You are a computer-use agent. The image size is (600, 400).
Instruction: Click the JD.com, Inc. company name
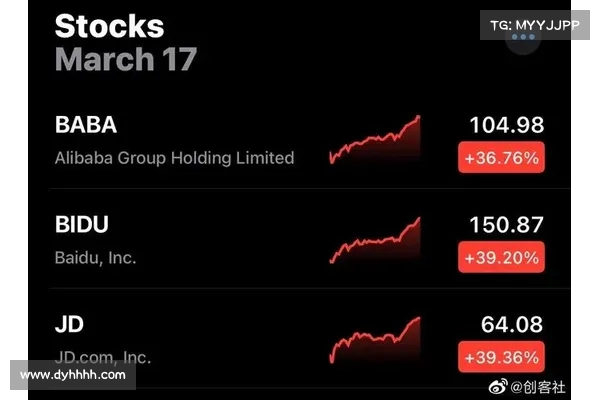[x=103, y=355]
